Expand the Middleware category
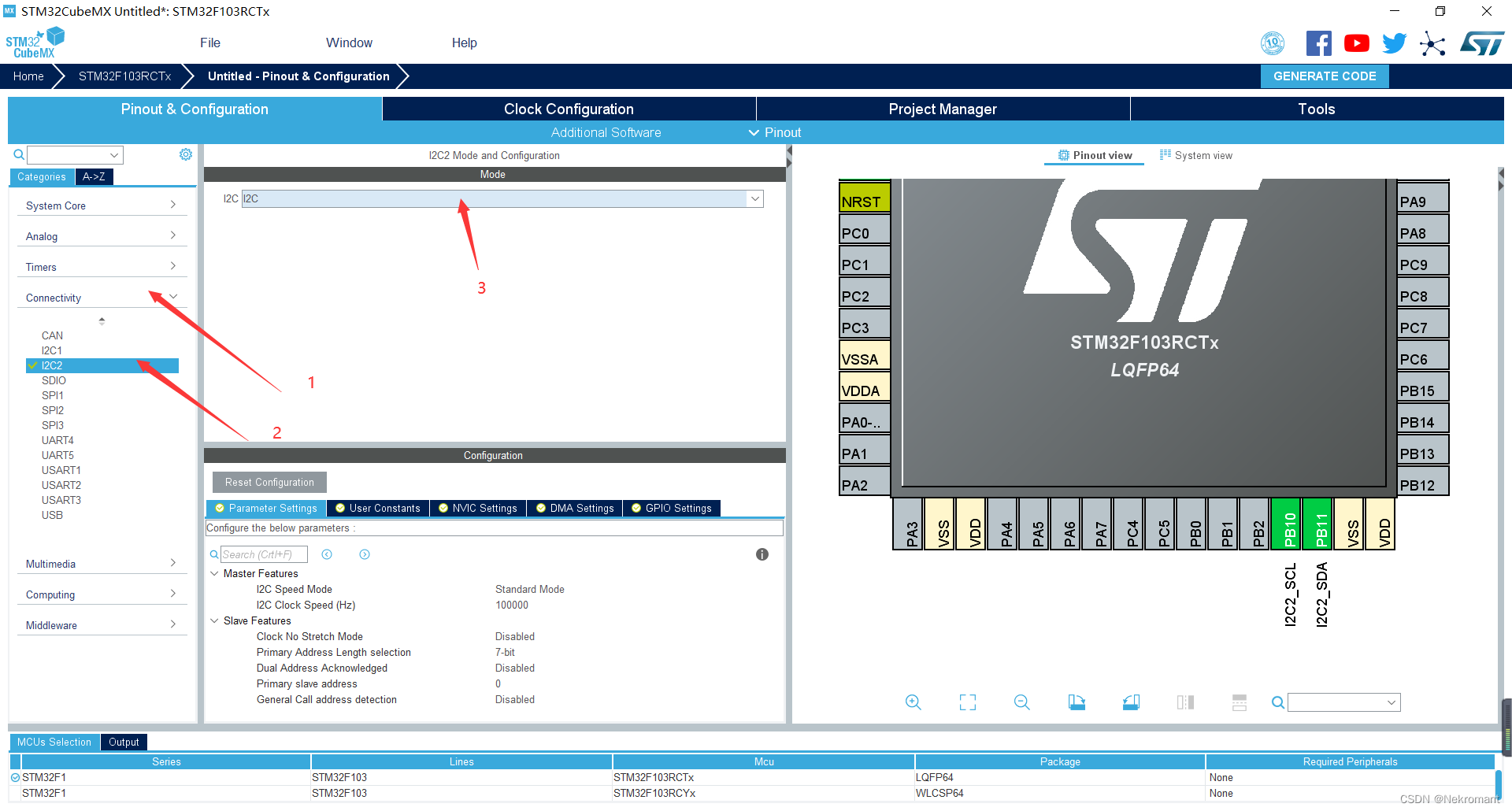 click(x=102, y=625)
